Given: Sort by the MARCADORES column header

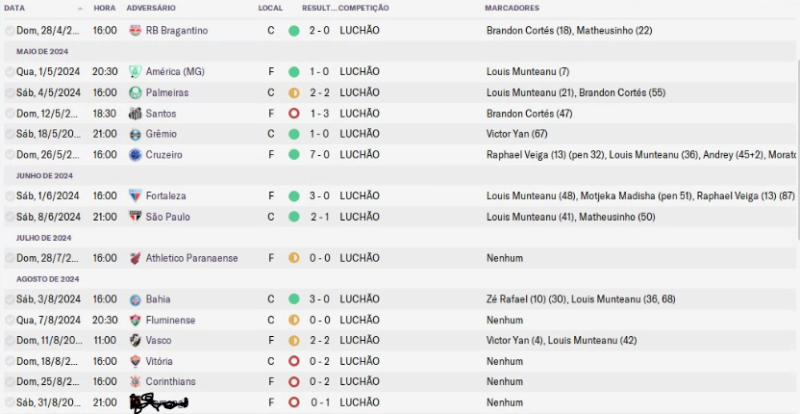Looking at the screenshot, I should [514, 8].
